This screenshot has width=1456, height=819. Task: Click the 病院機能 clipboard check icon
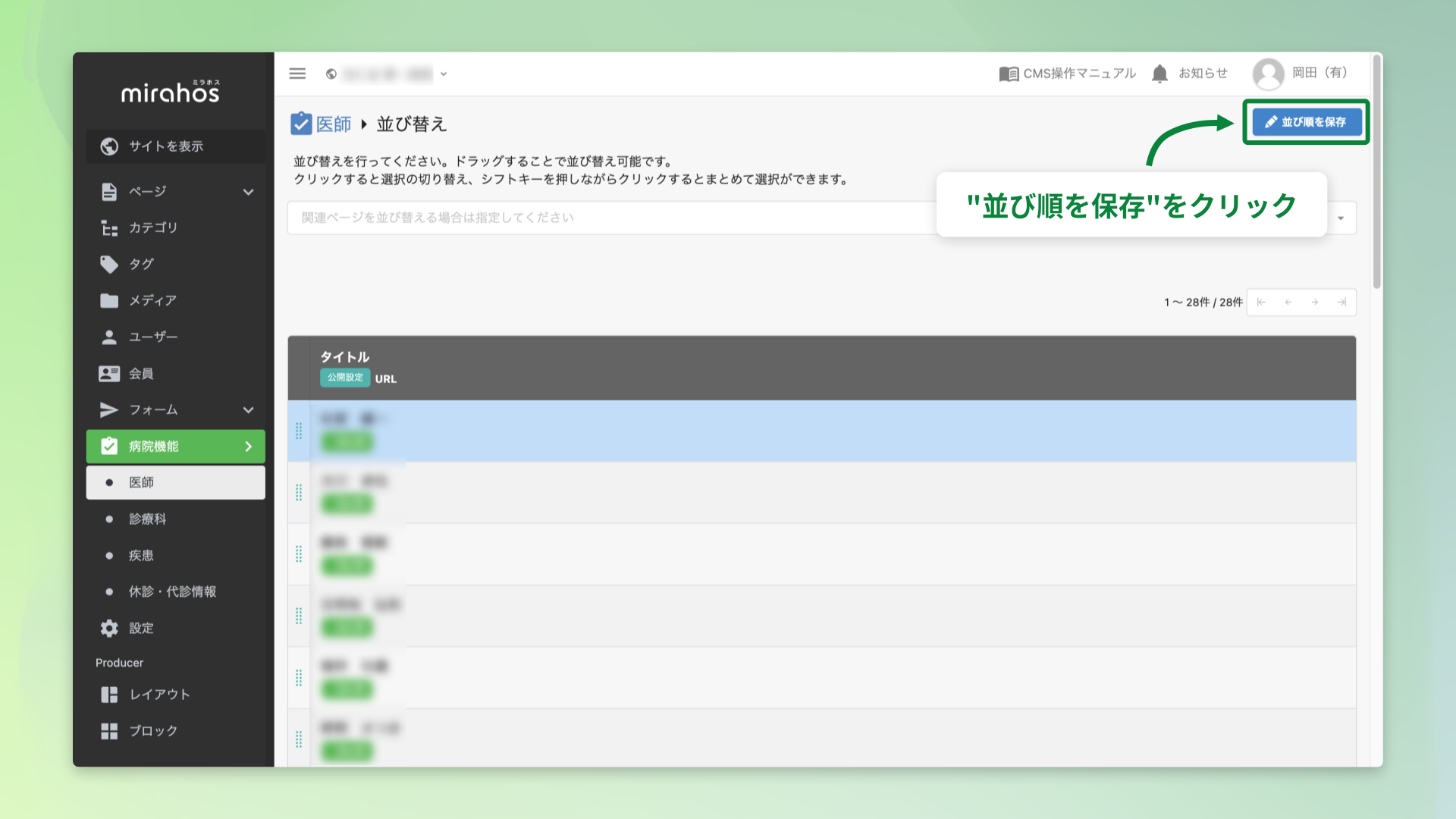click(x=109, y=446)
